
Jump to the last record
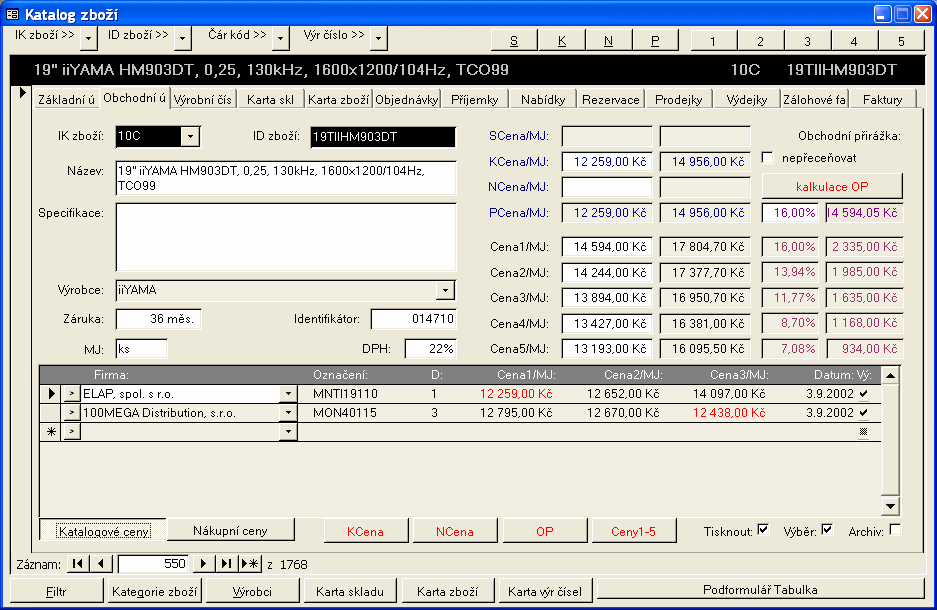coord(227,564)
